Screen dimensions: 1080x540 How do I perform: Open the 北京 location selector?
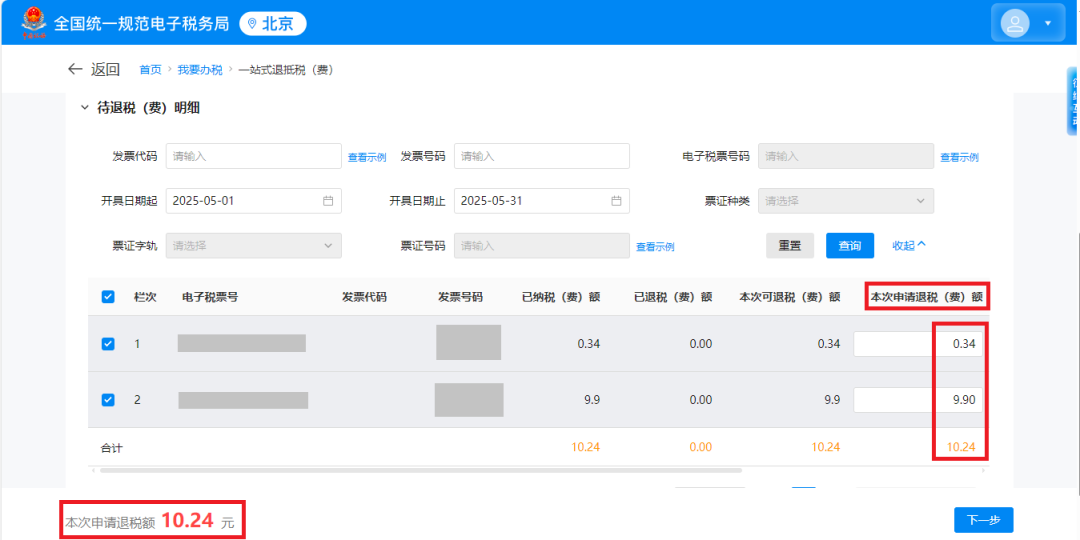[x=273, y=24]
